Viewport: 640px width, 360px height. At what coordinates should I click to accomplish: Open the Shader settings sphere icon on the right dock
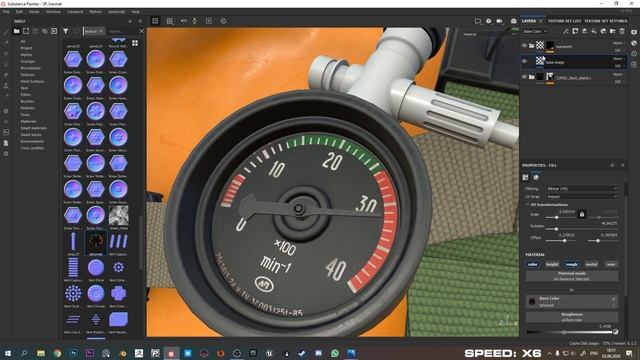(x=634, y=43)
